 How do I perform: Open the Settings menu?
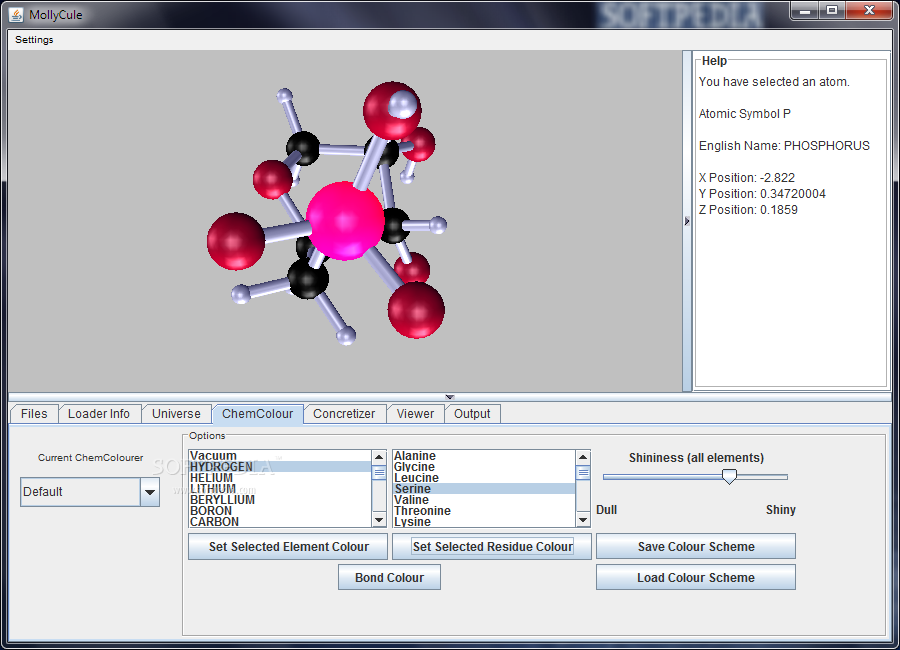[x=34, y=40]
